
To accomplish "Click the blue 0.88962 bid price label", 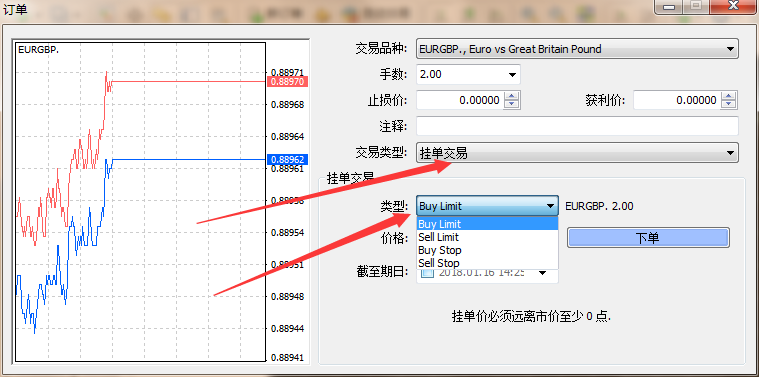I will 288,159.
